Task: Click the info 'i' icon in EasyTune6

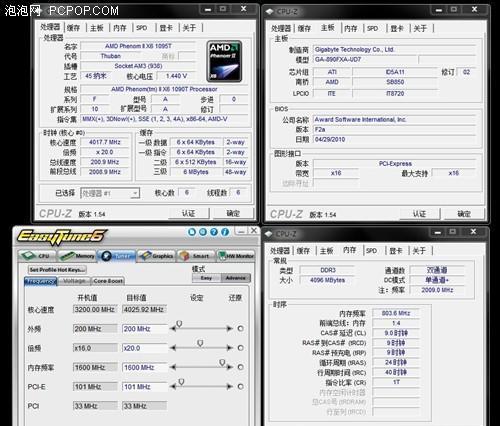Action: 225,232
